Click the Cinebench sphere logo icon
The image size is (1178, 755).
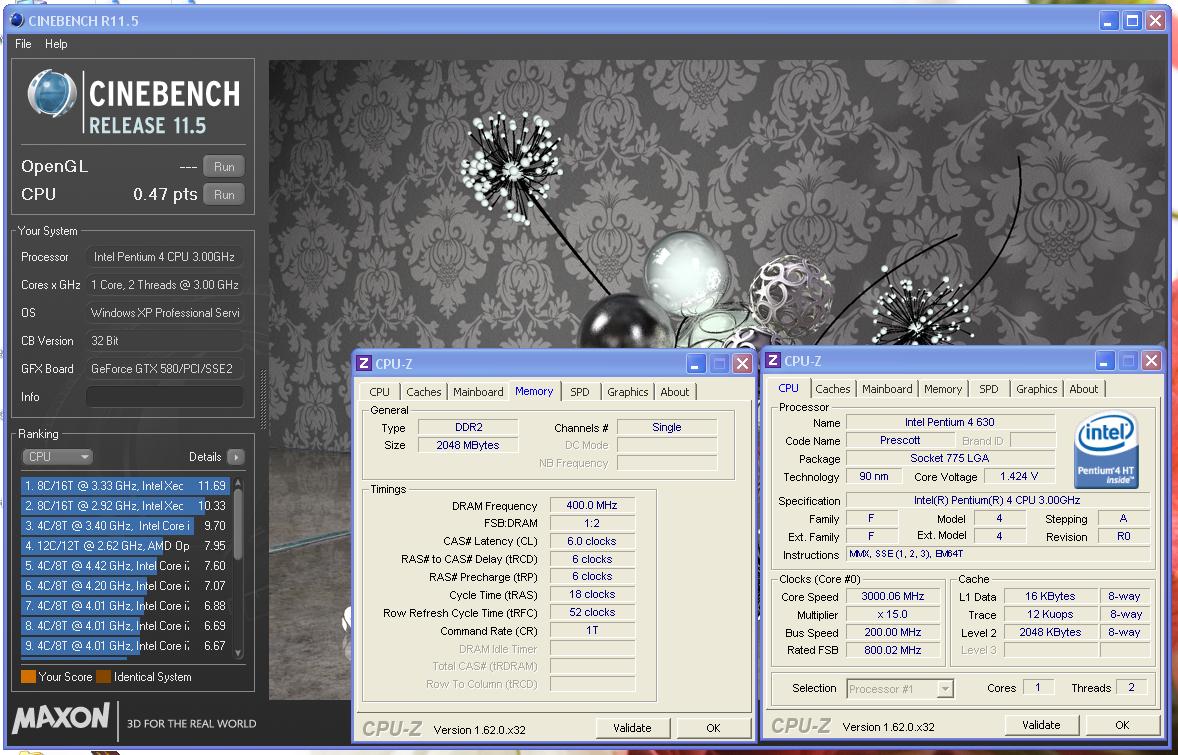(52, 93)
